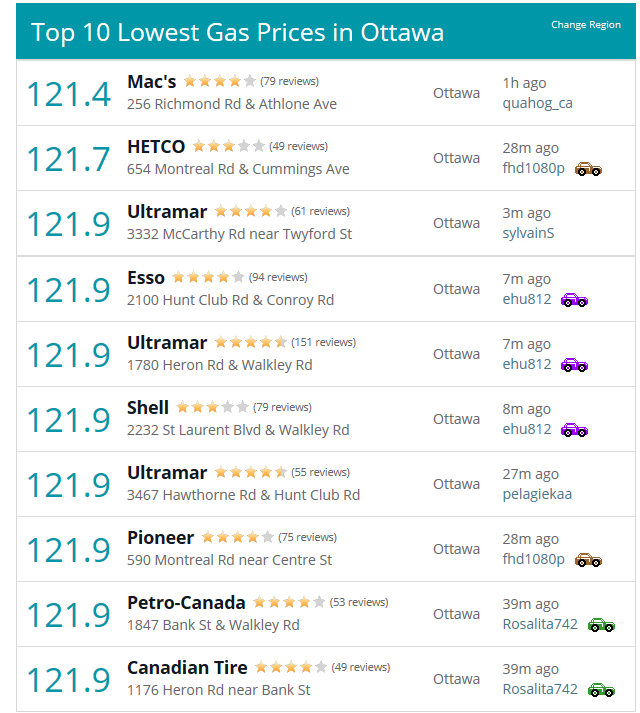Open the Canadian Tire station link
The height and width of the screenshot is (713, 640).
[x=187, y=668]
